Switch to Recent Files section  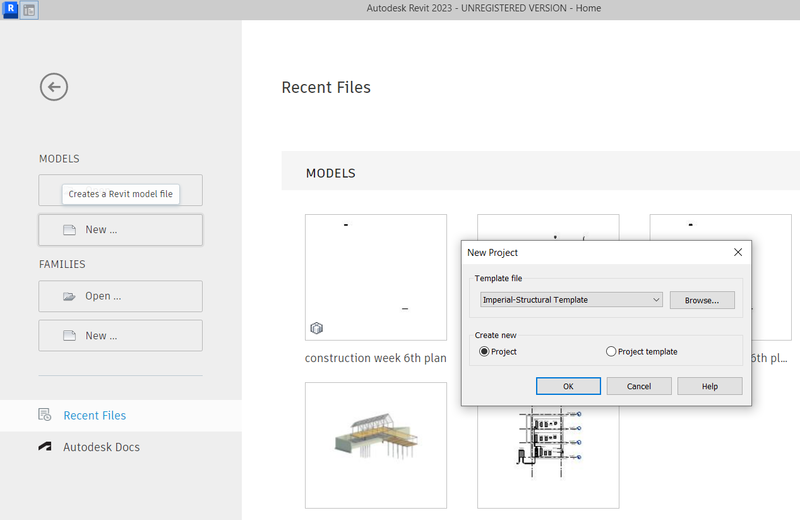coord(121,415)
